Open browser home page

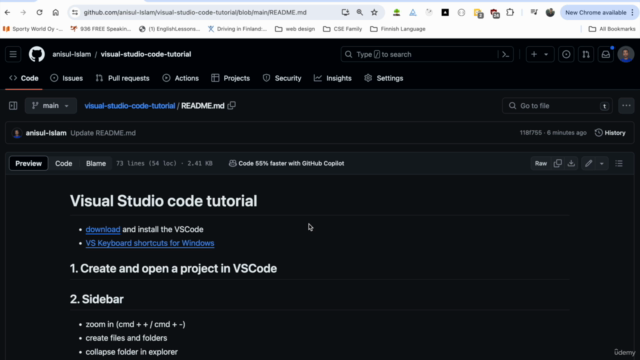tap(56, 13)
